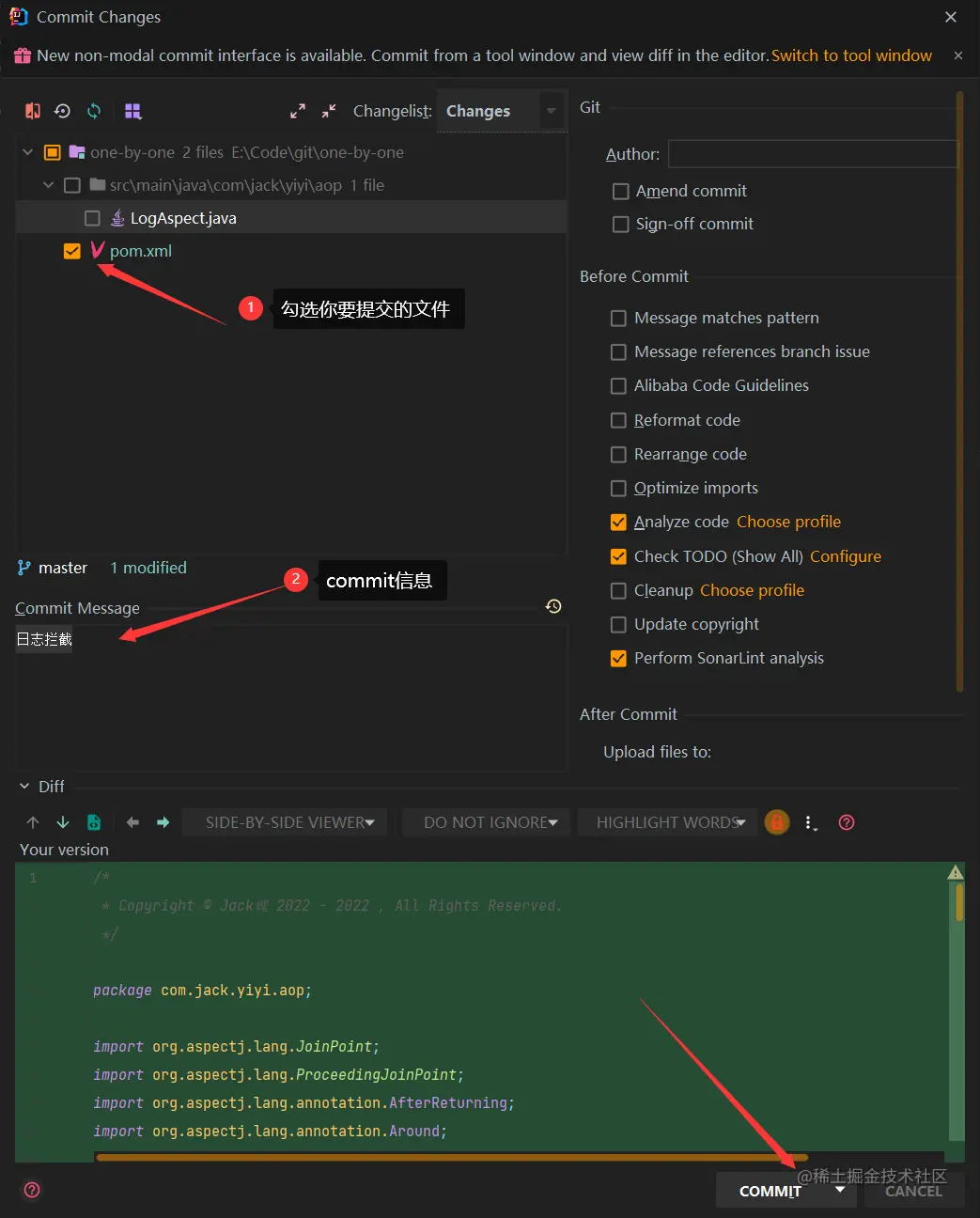
Task: Click inside Commit Message text area
Action: [x=290, y=697]
